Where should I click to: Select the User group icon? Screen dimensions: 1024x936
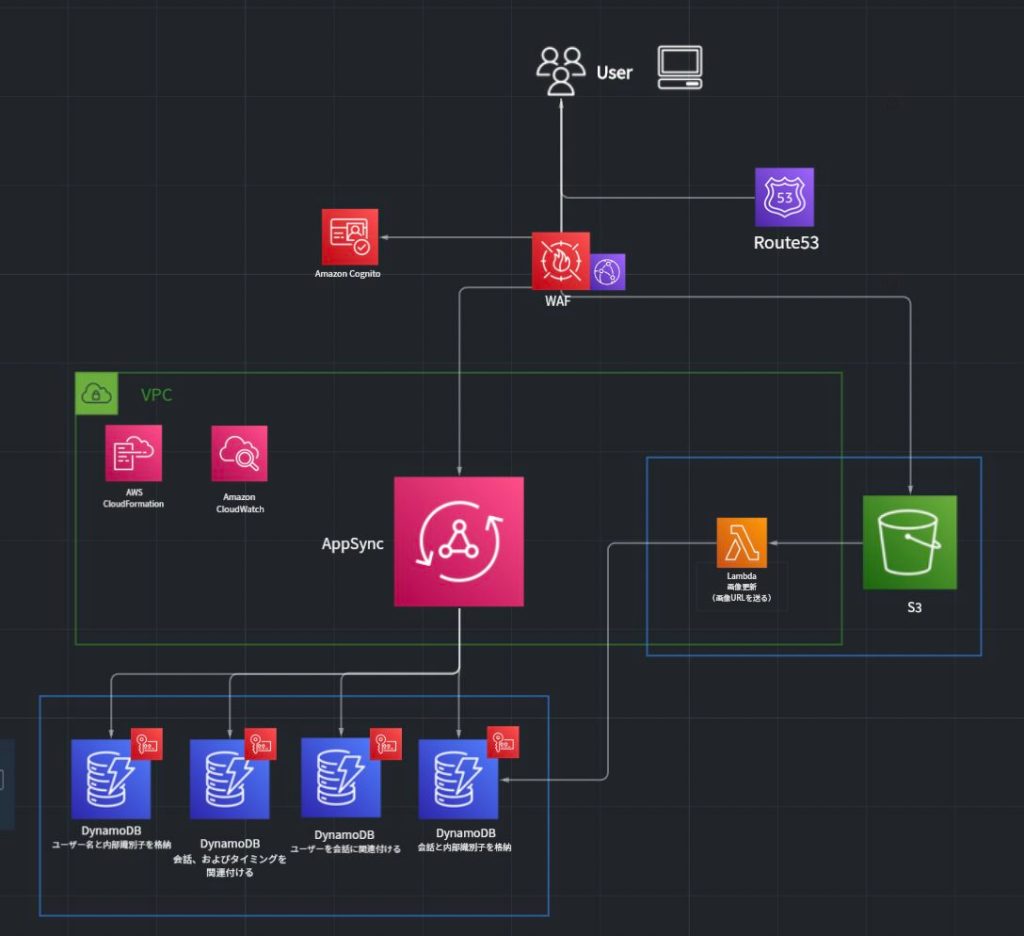560,71
